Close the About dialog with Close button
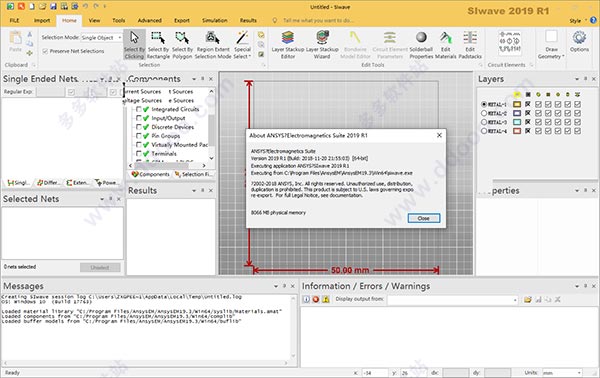The height and width of the screenshot is (378, 600). 424,218
